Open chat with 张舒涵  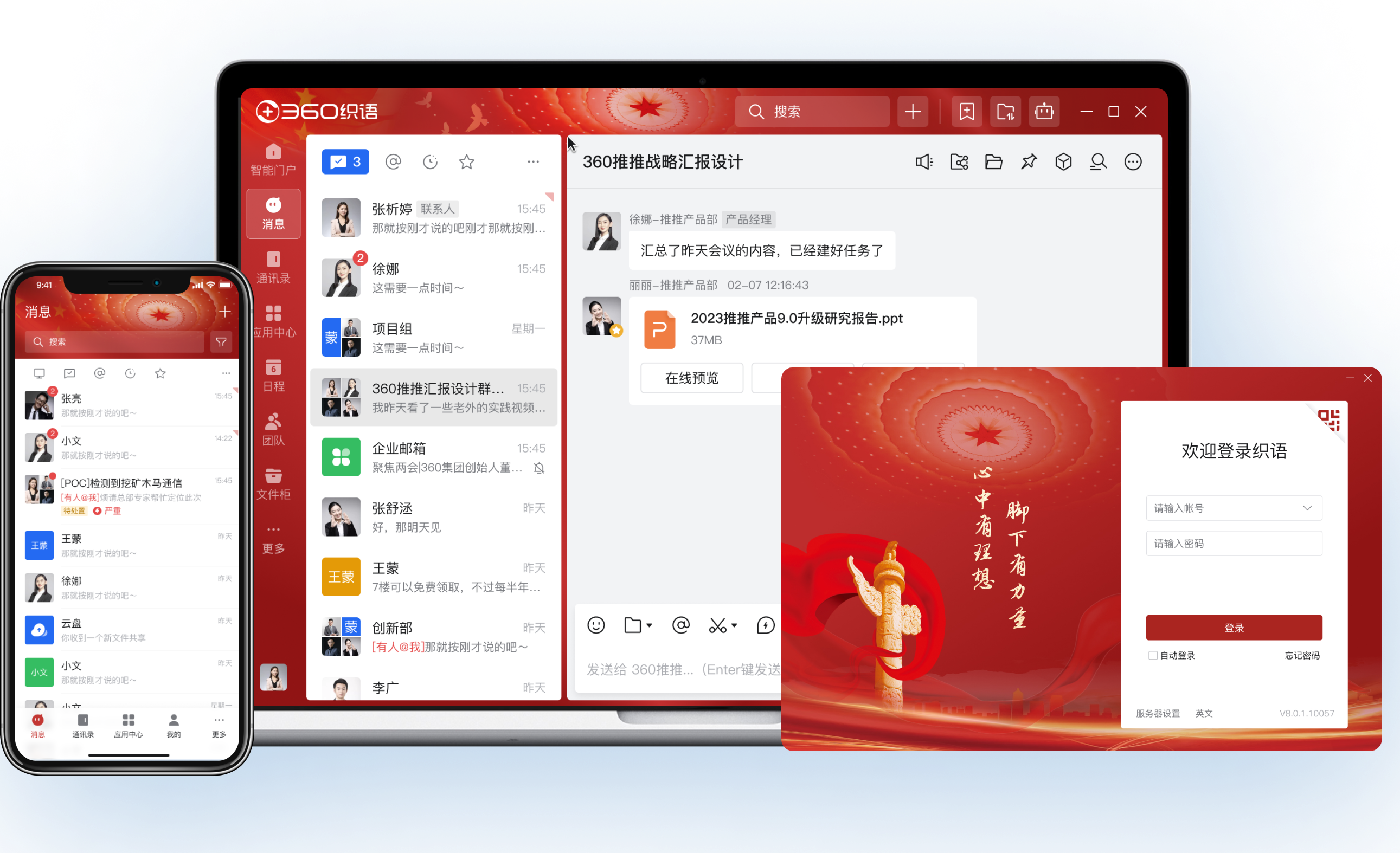434,518
